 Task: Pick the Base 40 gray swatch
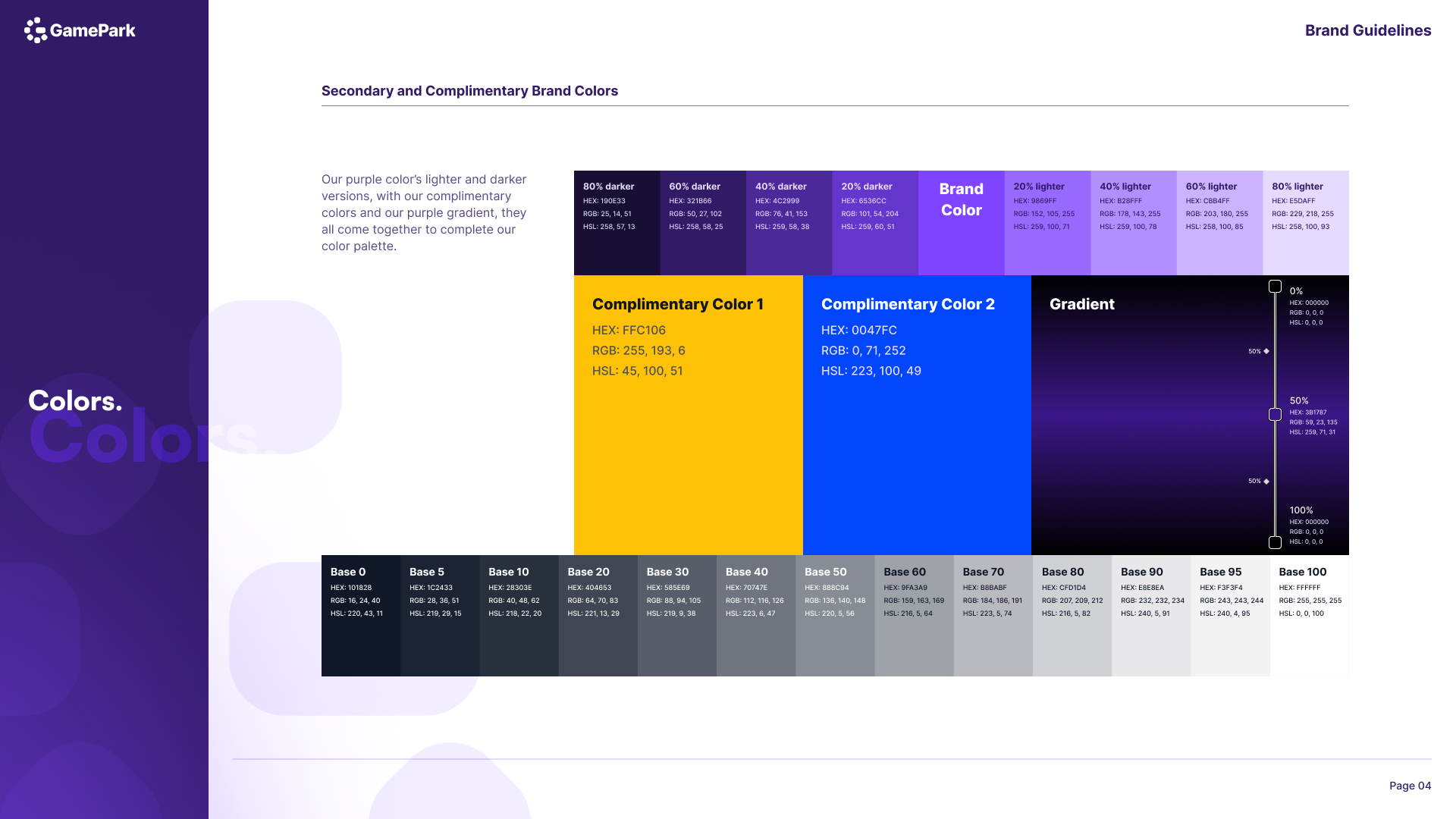click(x=756, y=616)
